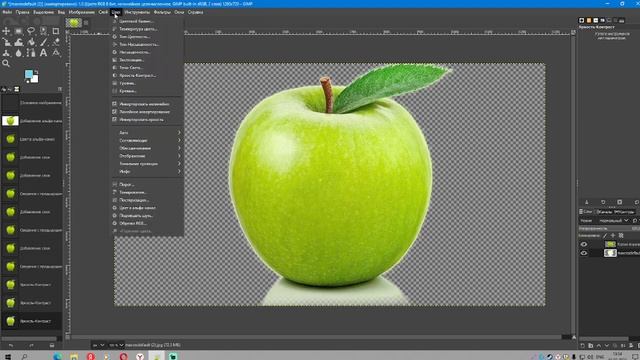Screen dimensions: 640x360
Task: Select the Bucket Fill tool
Action: (31, 42)
